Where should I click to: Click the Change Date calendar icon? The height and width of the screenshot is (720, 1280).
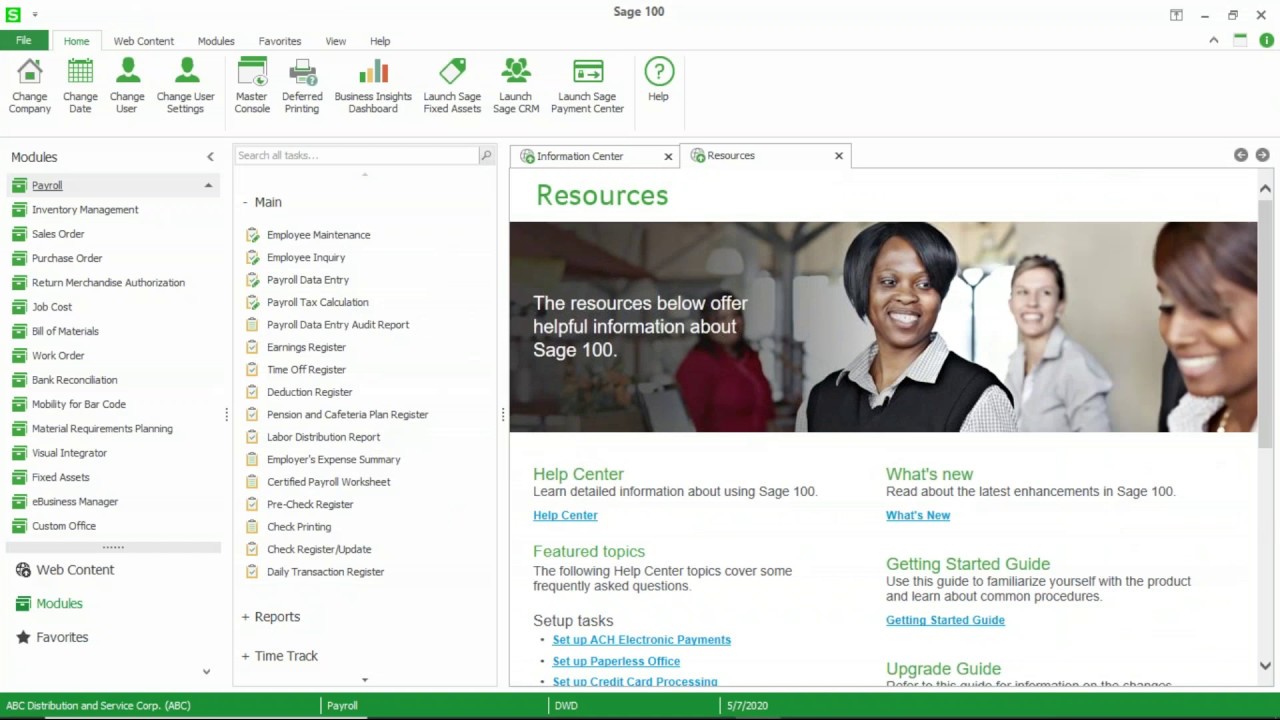tap(80, 85)
